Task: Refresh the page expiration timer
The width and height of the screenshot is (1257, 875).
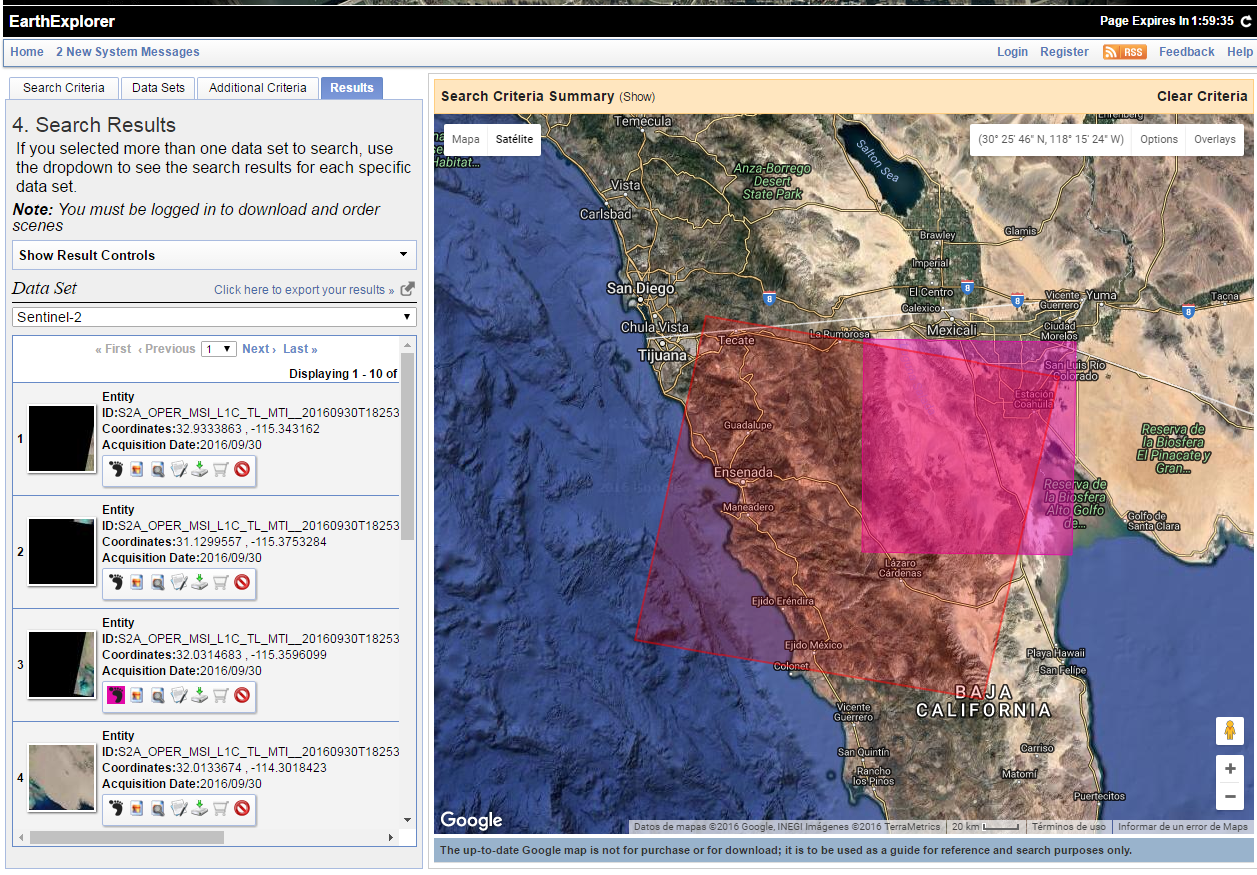Action: (x=1245, y=21)
